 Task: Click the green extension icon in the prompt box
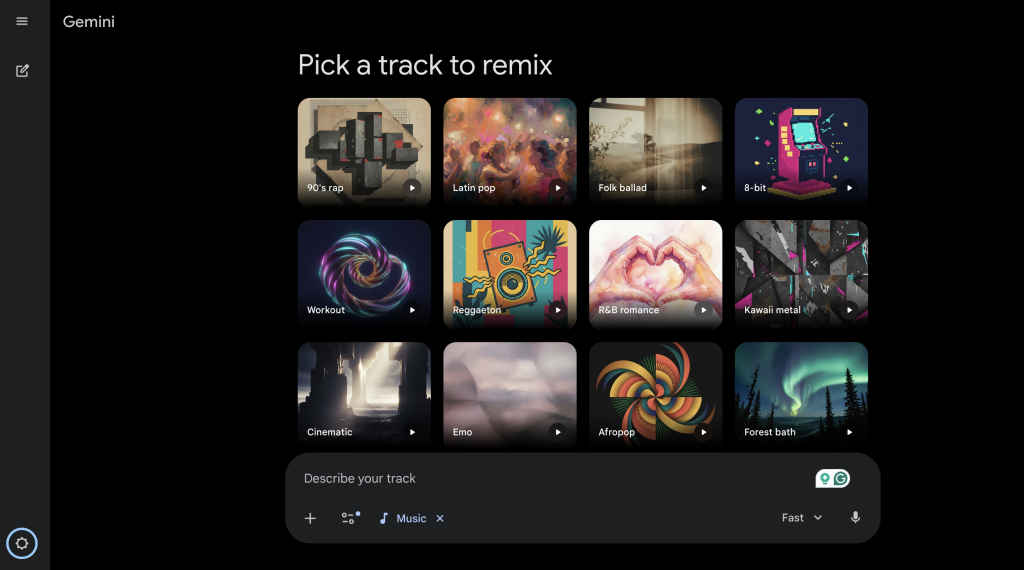click(832, 479)
